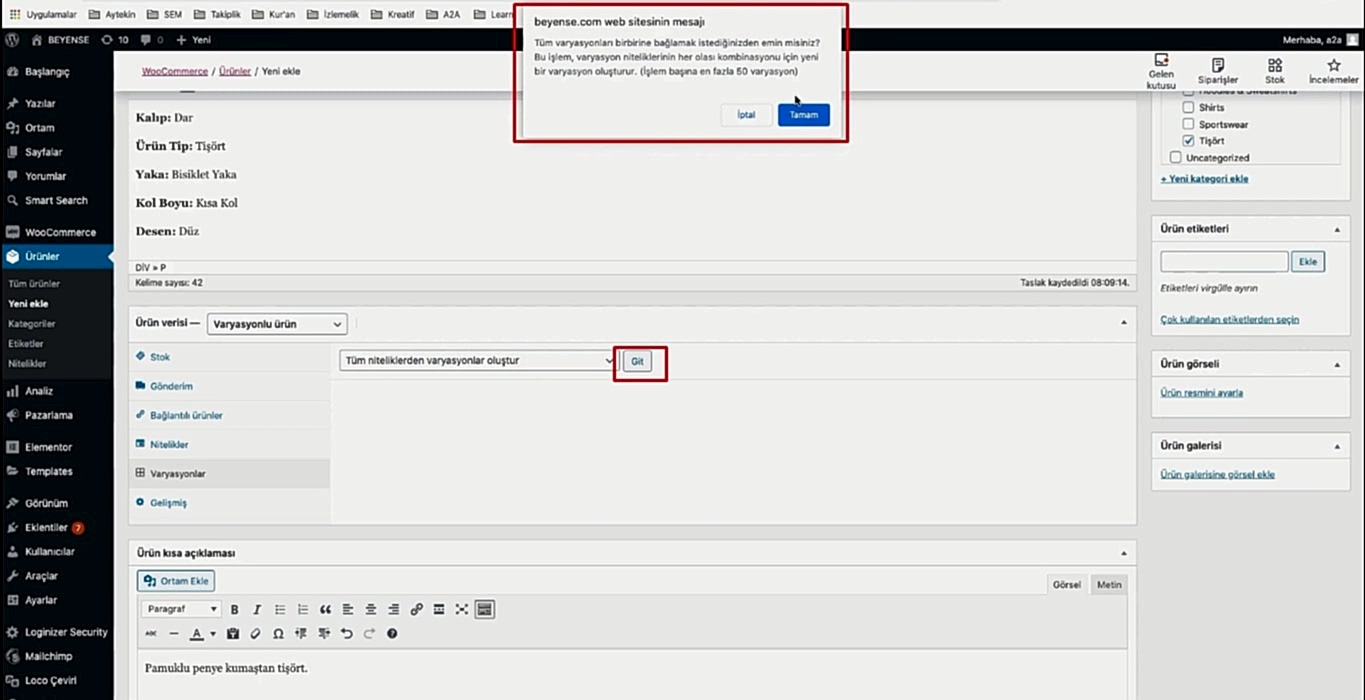
Task: Insert a horizontal line
Action: (x=174, y=633)
